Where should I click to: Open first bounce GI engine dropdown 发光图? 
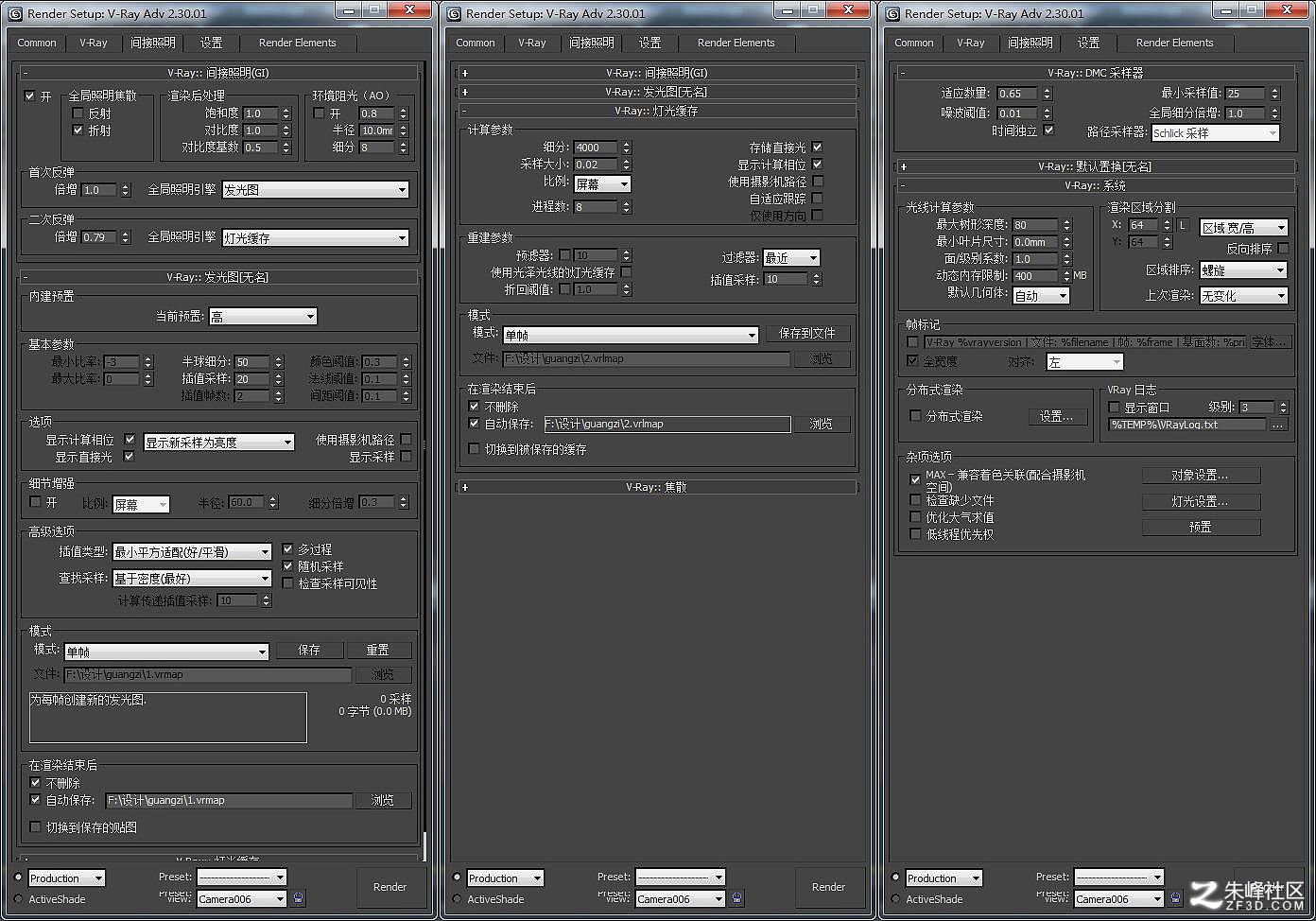coord(316,190)
